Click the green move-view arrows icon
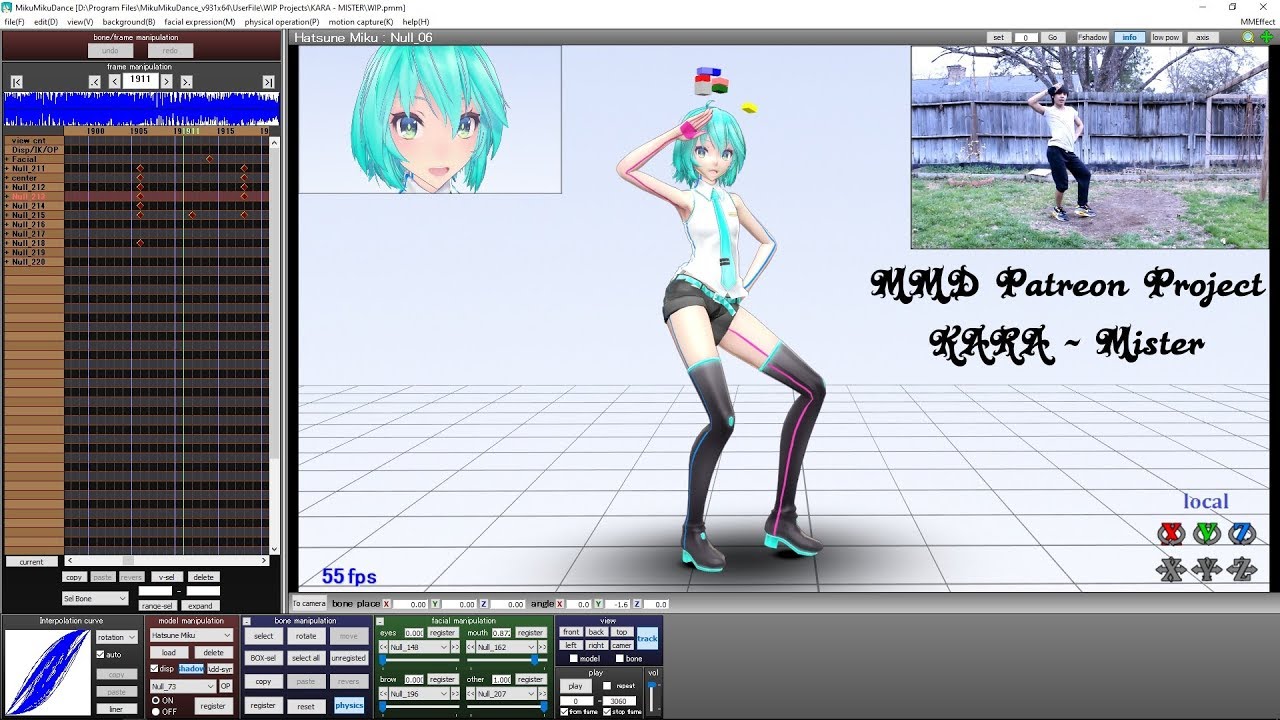The width and height of the screenshot is (1280, 720). point(1266,37)
